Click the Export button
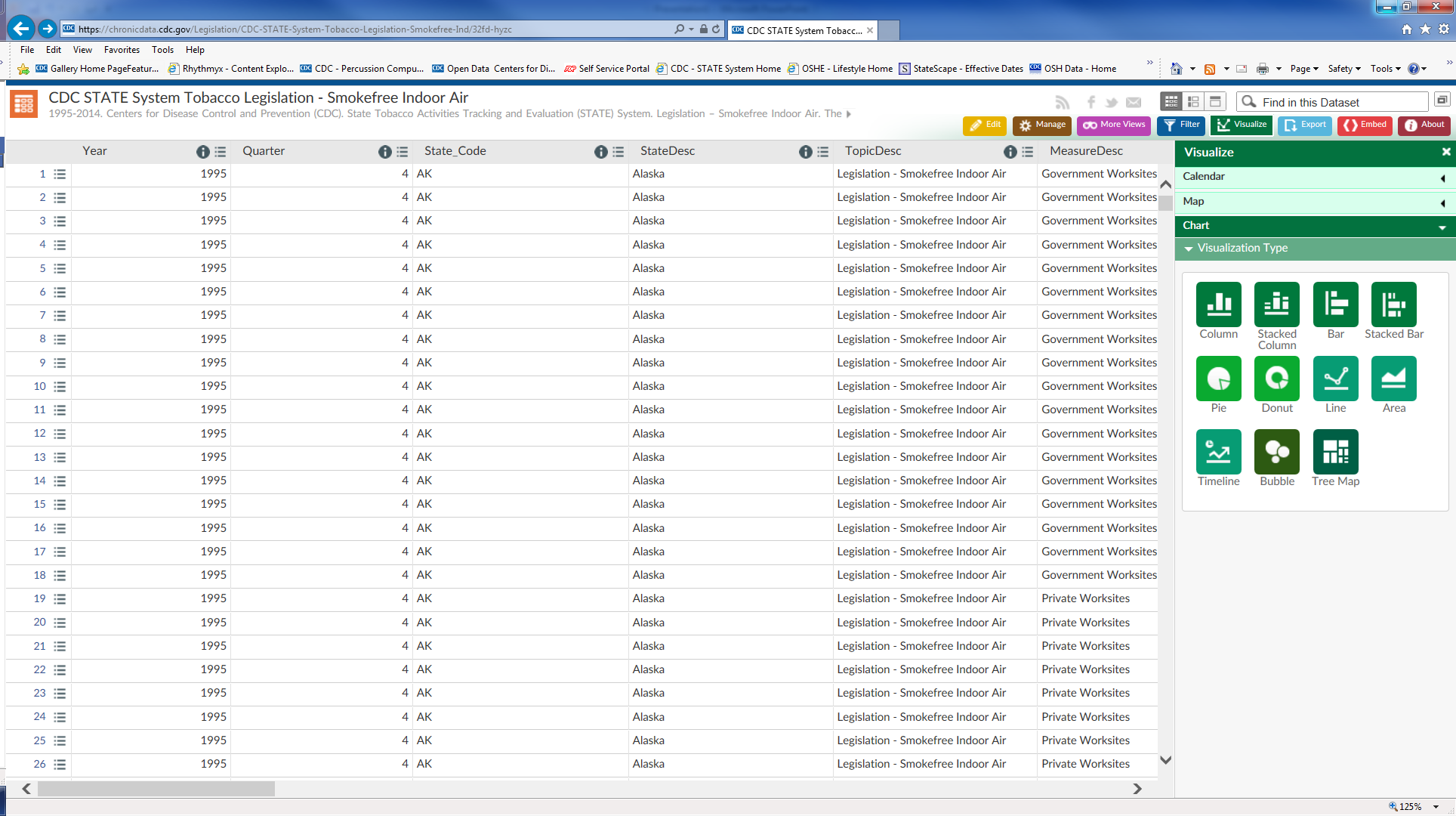 click(x=1304, y=125)
